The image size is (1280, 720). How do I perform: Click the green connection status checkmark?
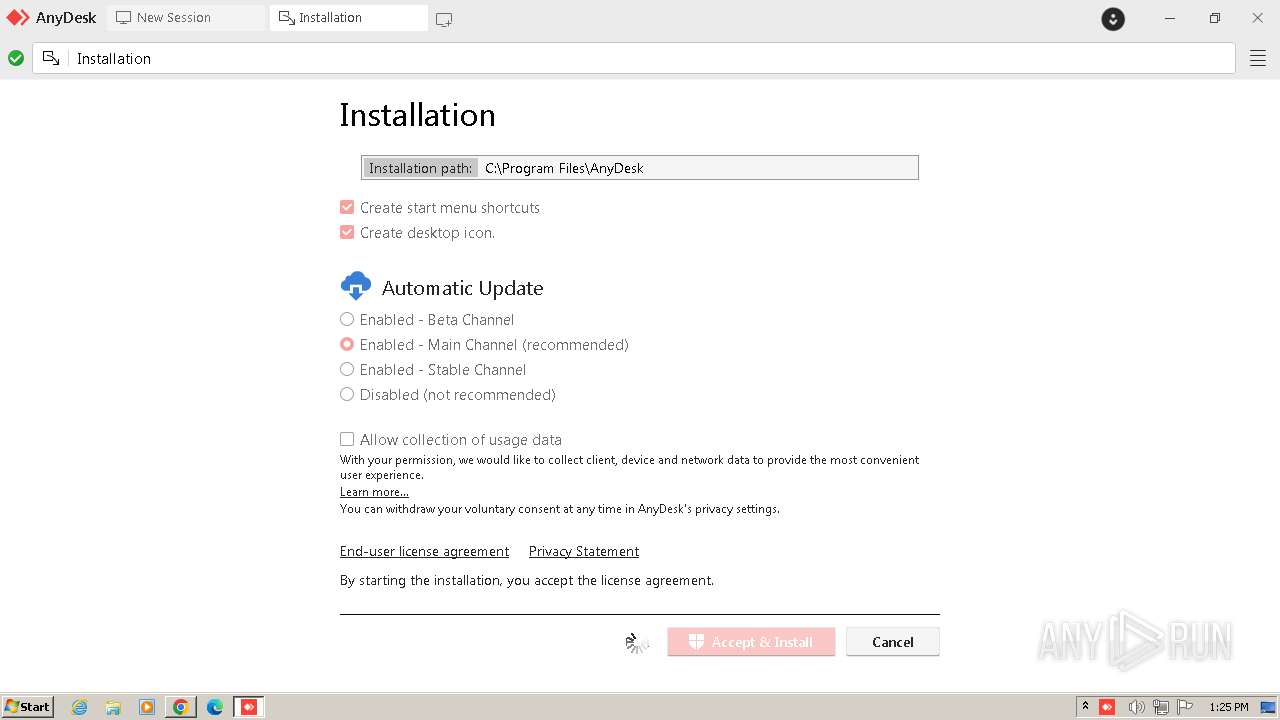pos(16,58)
